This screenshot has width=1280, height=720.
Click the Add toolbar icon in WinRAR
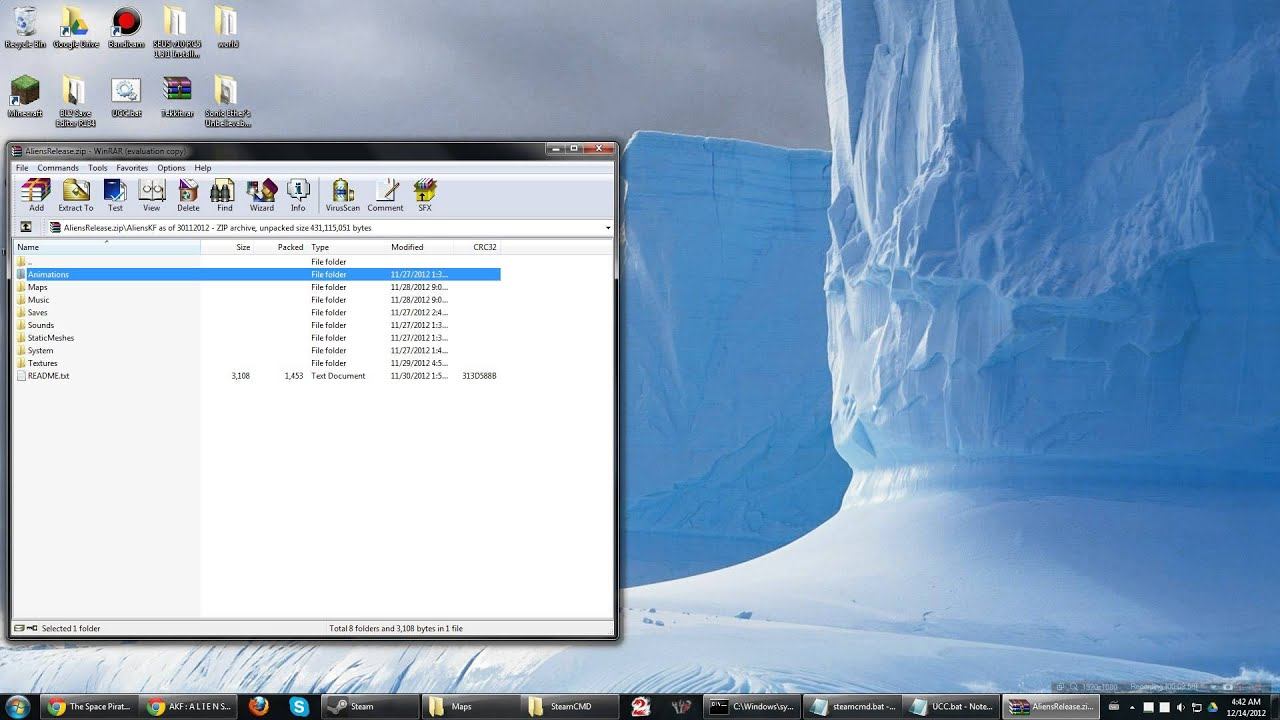coord(36,195)
